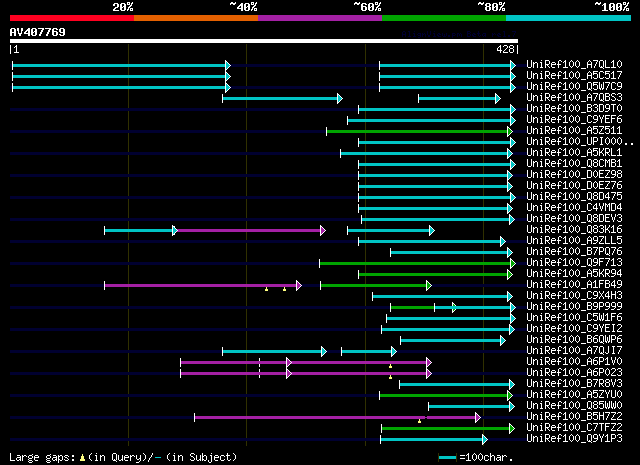Open hit UniRef100_A7QJI7

click(x=574, y=351)
